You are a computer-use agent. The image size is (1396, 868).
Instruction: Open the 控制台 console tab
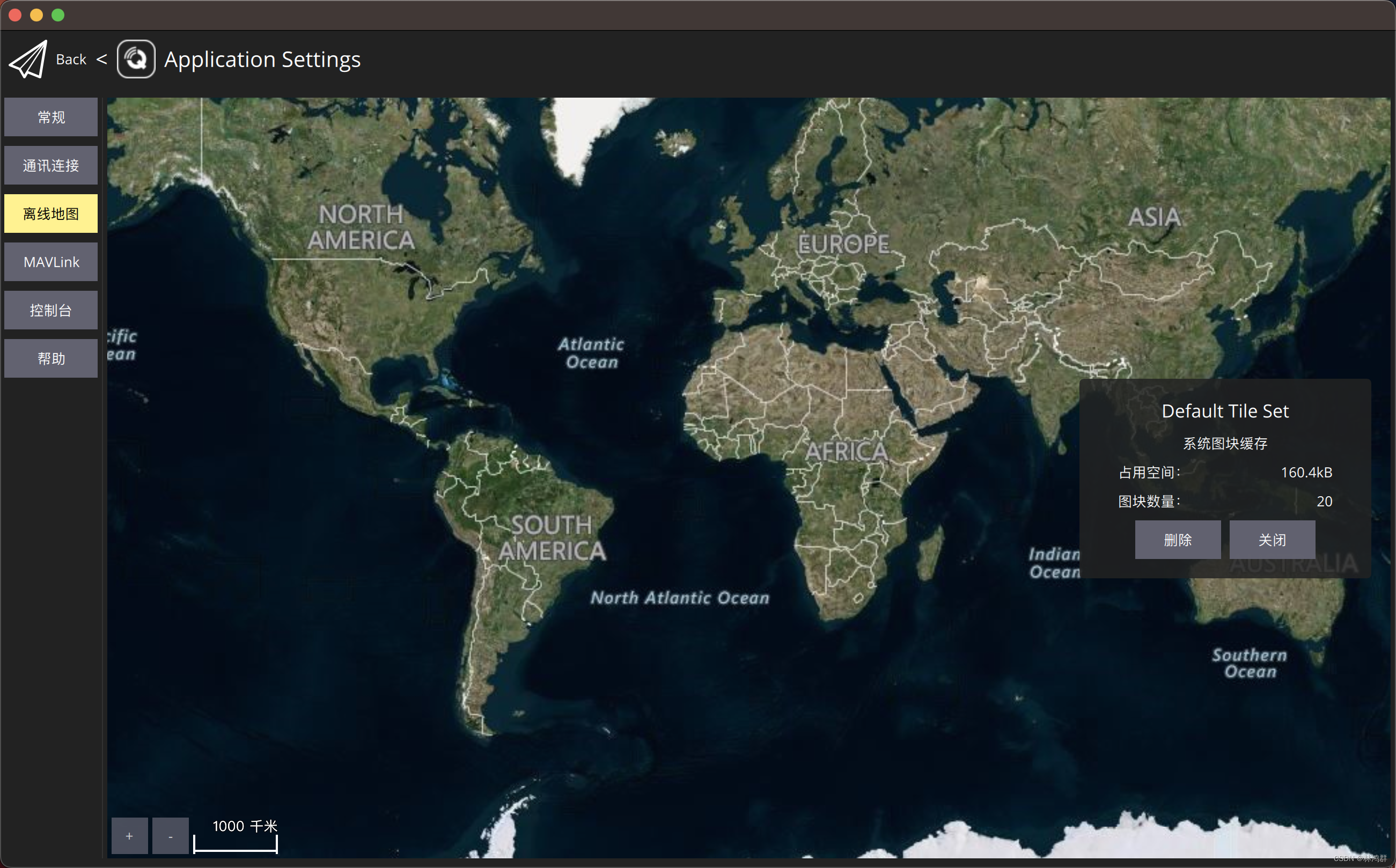tap(51, 310)
